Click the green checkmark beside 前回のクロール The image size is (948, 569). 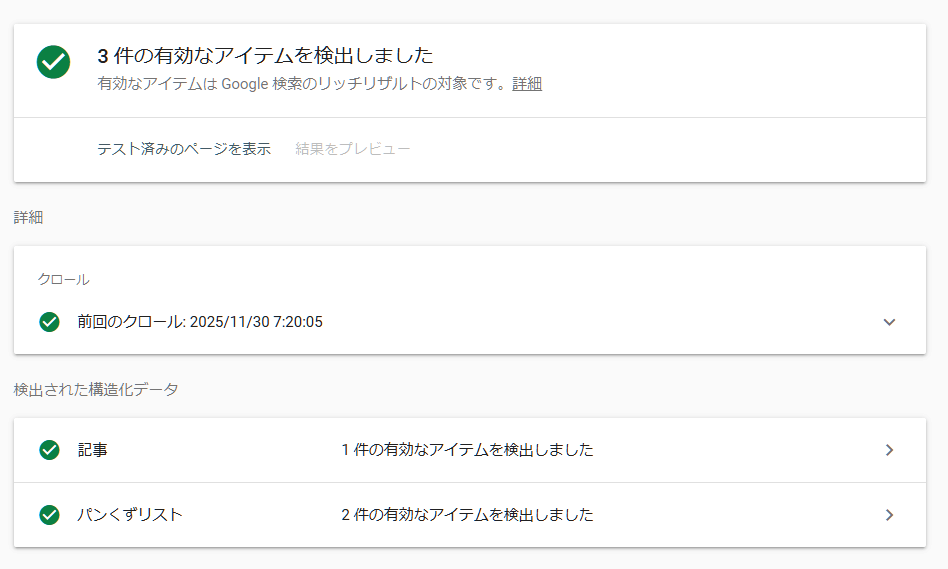[49, 322]
